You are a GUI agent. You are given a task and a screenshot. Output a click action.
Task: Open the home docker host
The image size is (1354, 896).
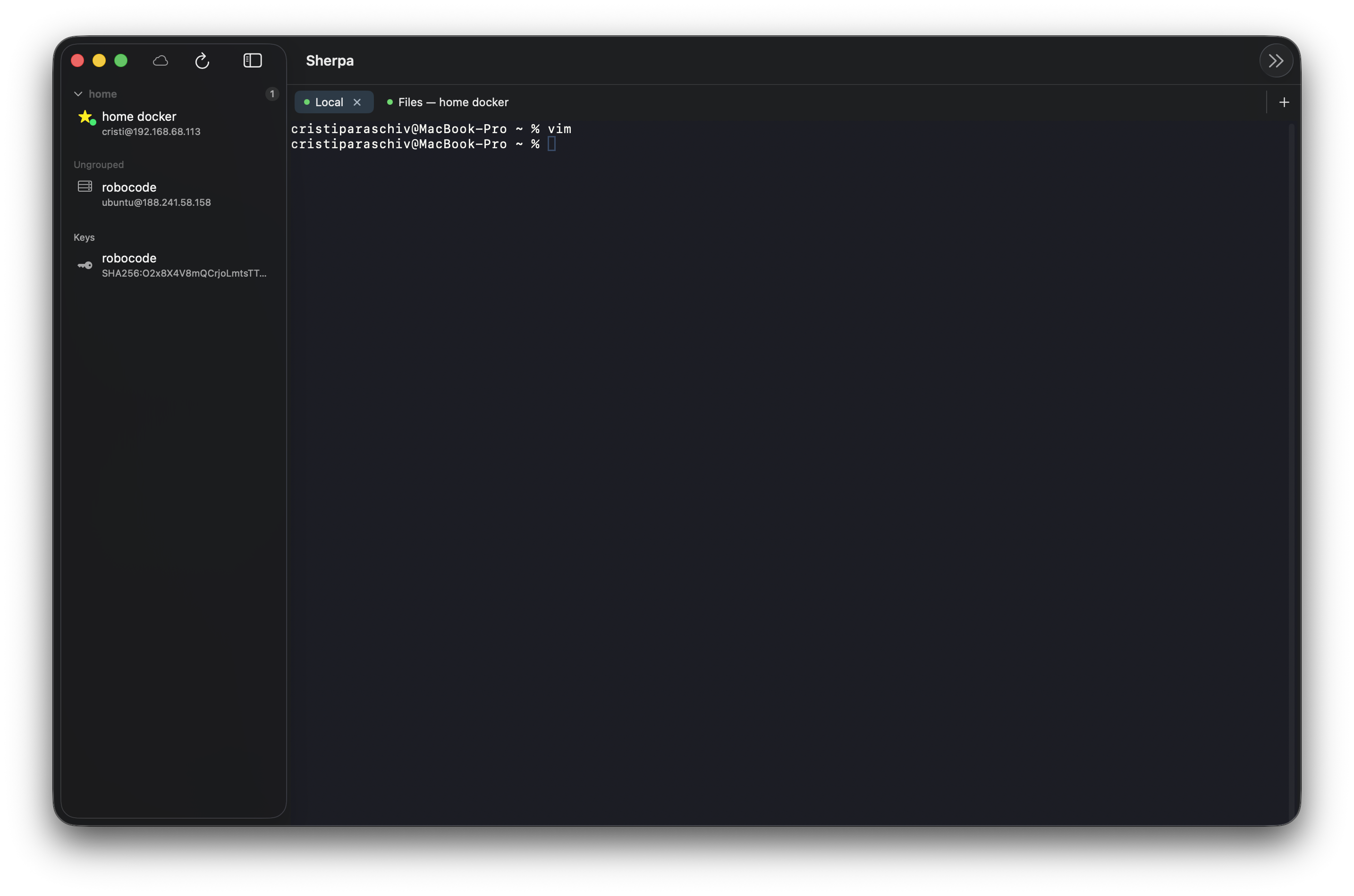[174, 123]
